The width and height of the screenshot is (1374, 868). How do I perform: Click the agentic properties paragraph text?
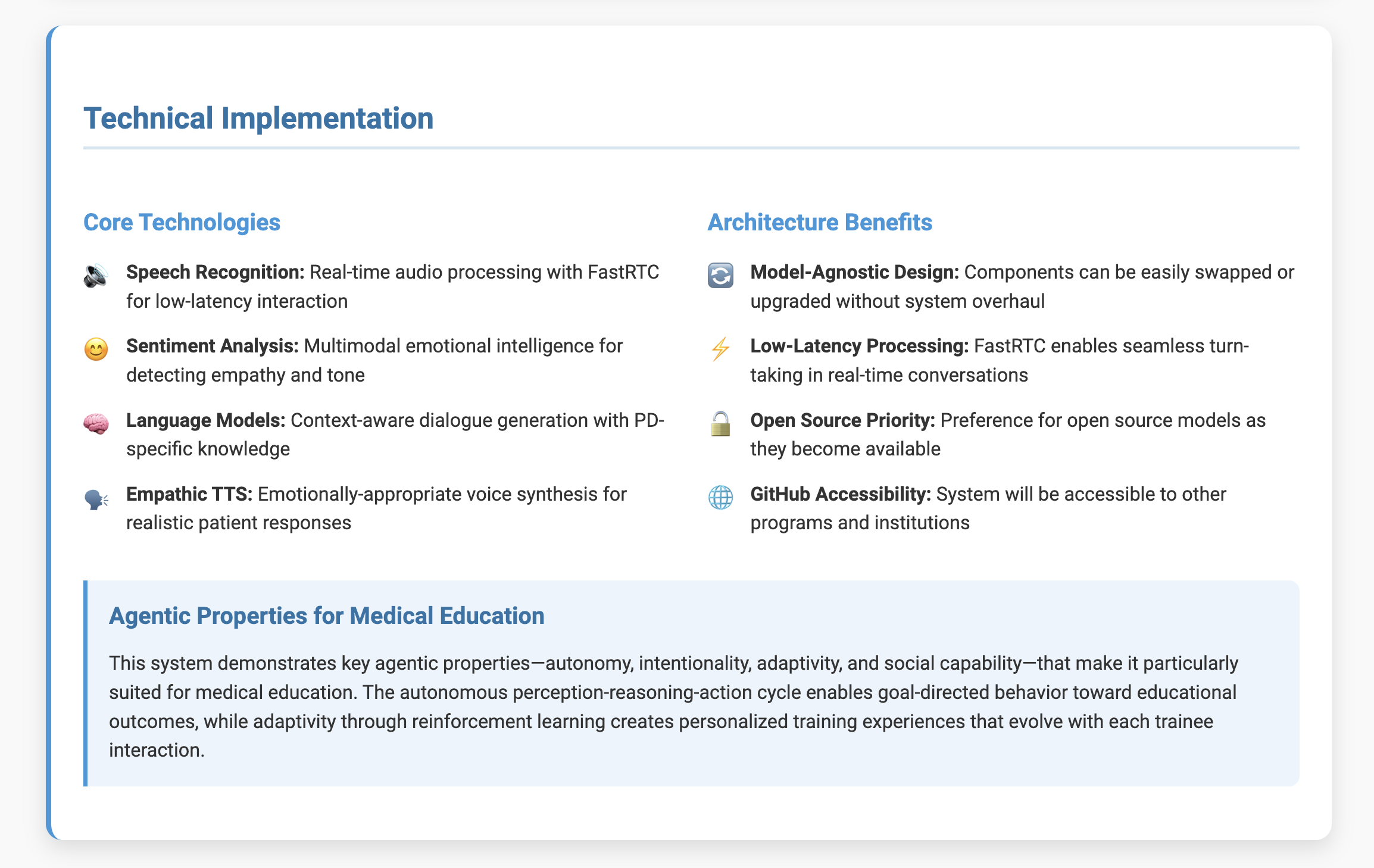click(x=673, y=707)
